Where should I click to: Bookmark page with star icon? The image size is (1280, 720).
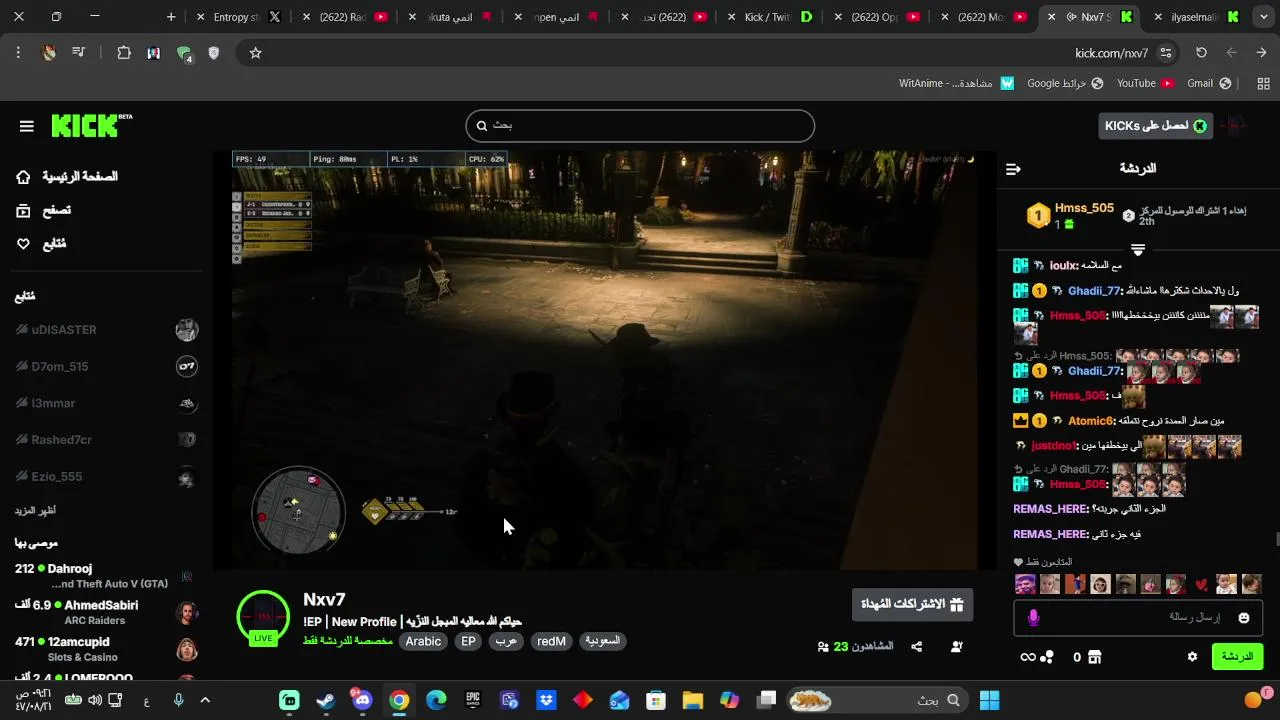(255, 53)
